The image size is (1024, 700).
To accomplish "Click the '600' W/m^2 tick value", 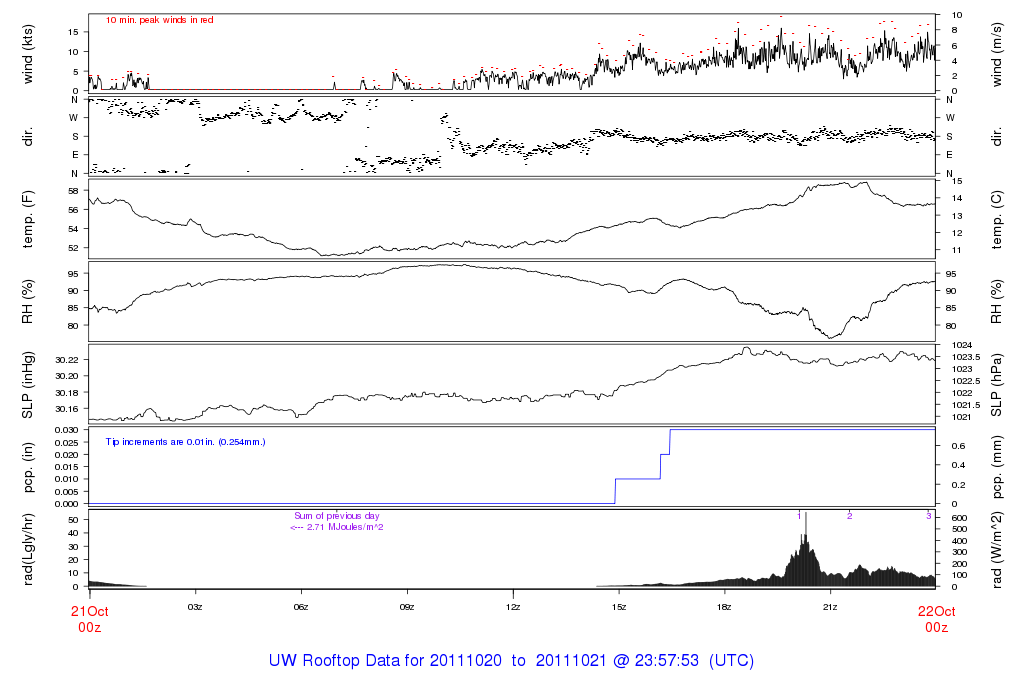I will click(x=959, y=518).
